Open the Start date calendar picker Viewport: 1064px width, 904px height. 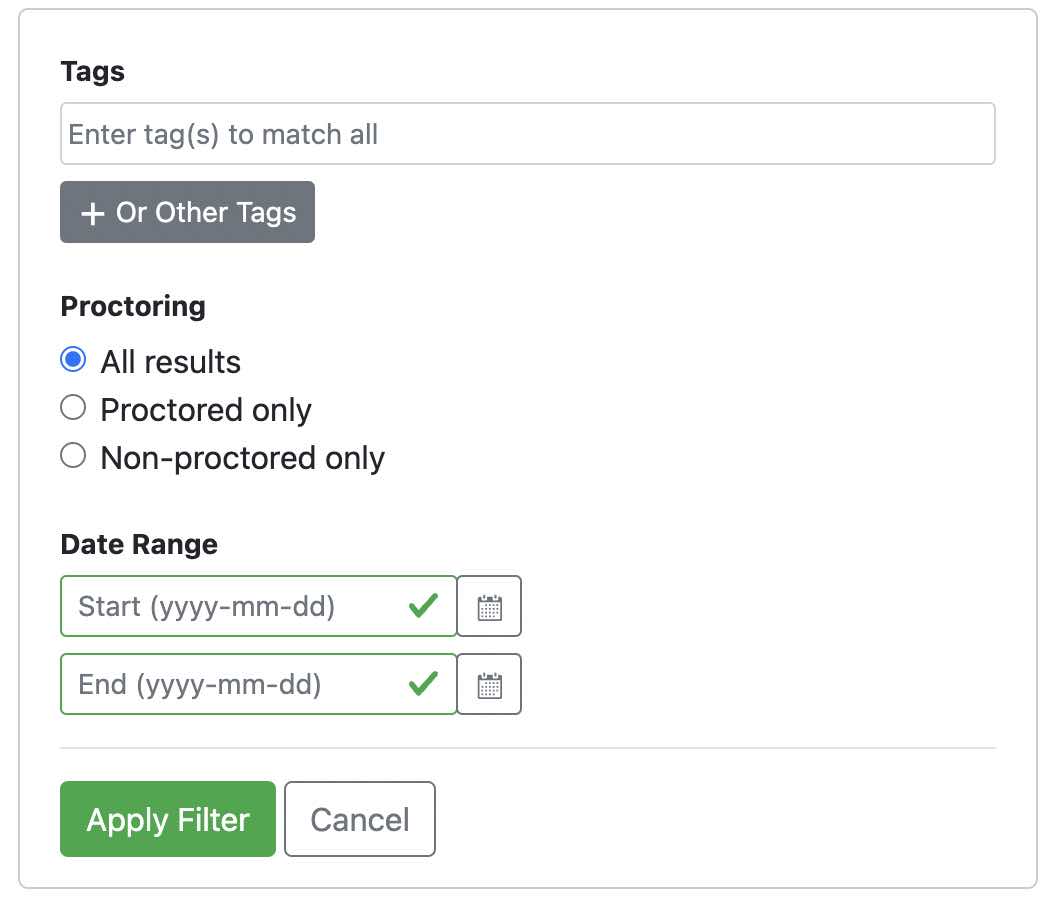pyautogui.click(x=489, y=606)
